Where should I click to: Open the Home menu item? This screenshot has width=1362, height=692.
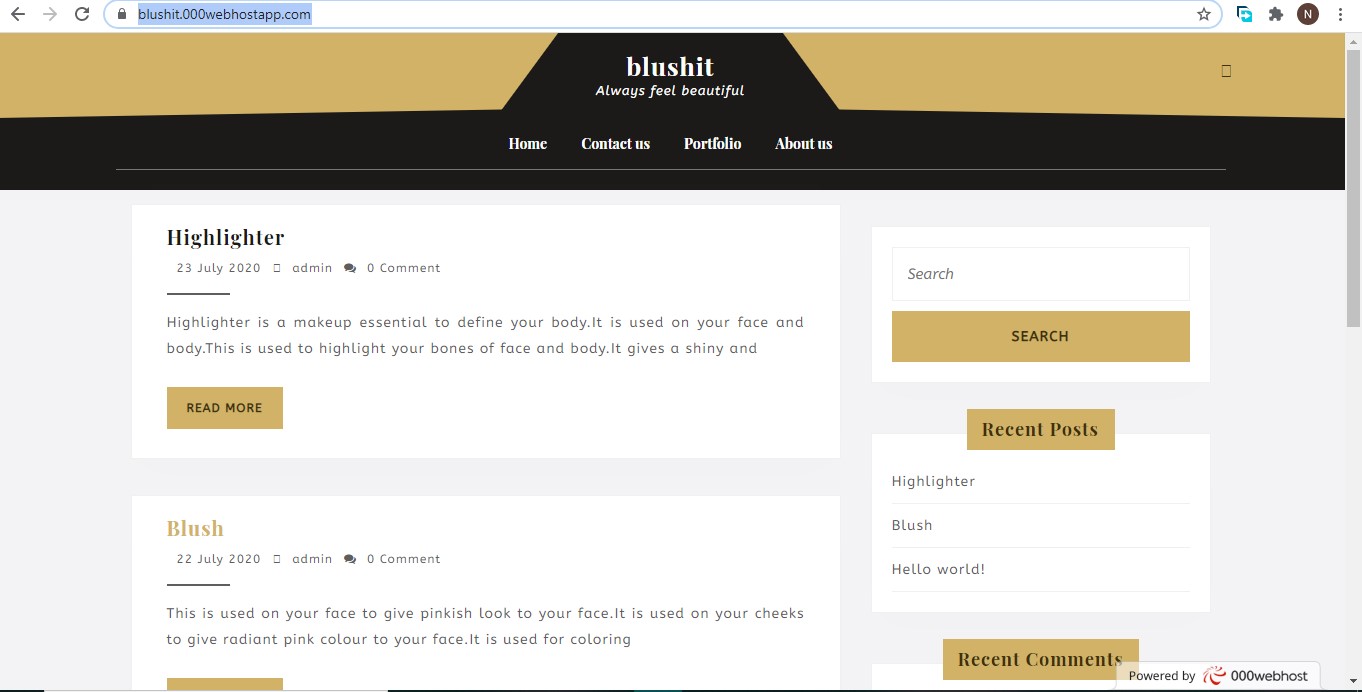(x=527, y=144)
